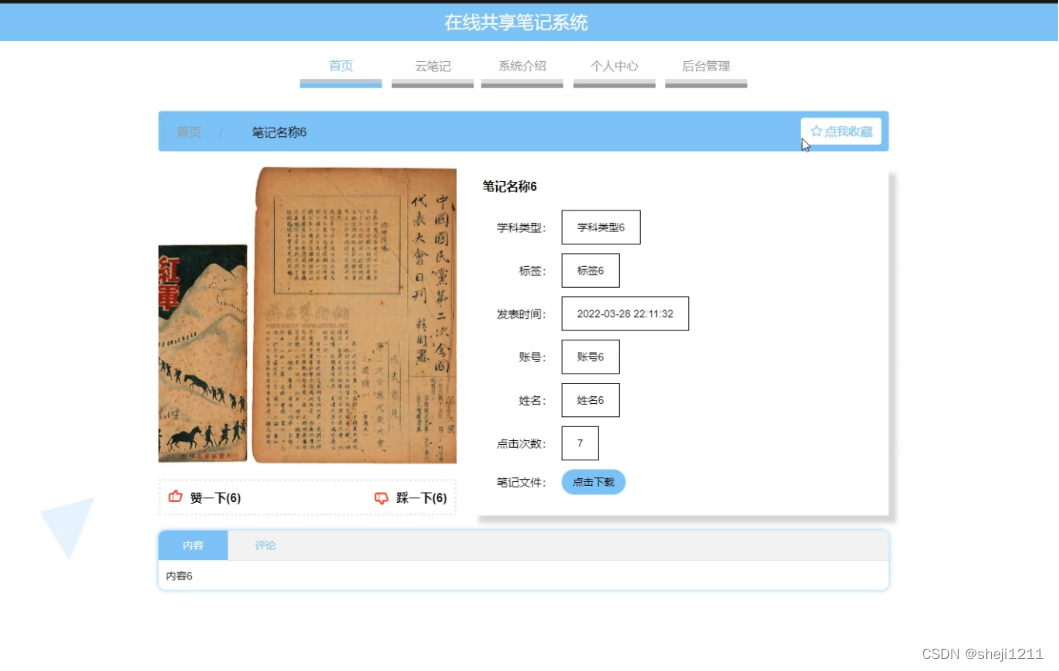Click the 在线共享笔记系统 title banner
The width and height of the screenshot is (1059, 671).
(x=529, y=21)
